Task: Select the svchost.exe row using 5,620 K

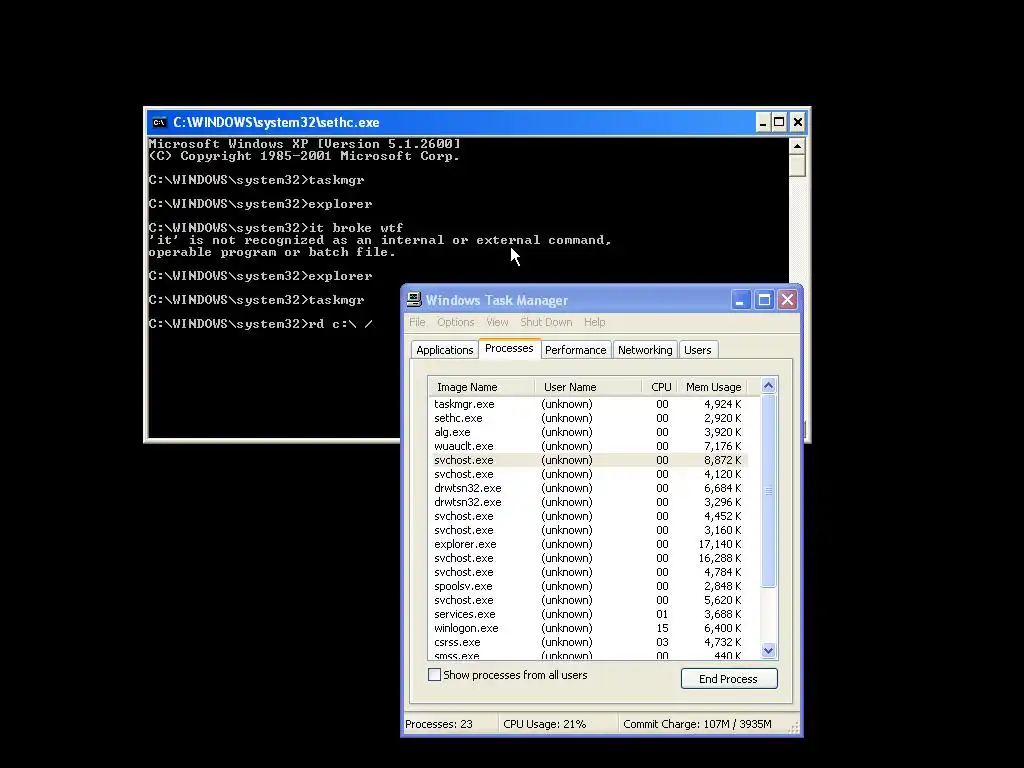Action: point(588,600)
